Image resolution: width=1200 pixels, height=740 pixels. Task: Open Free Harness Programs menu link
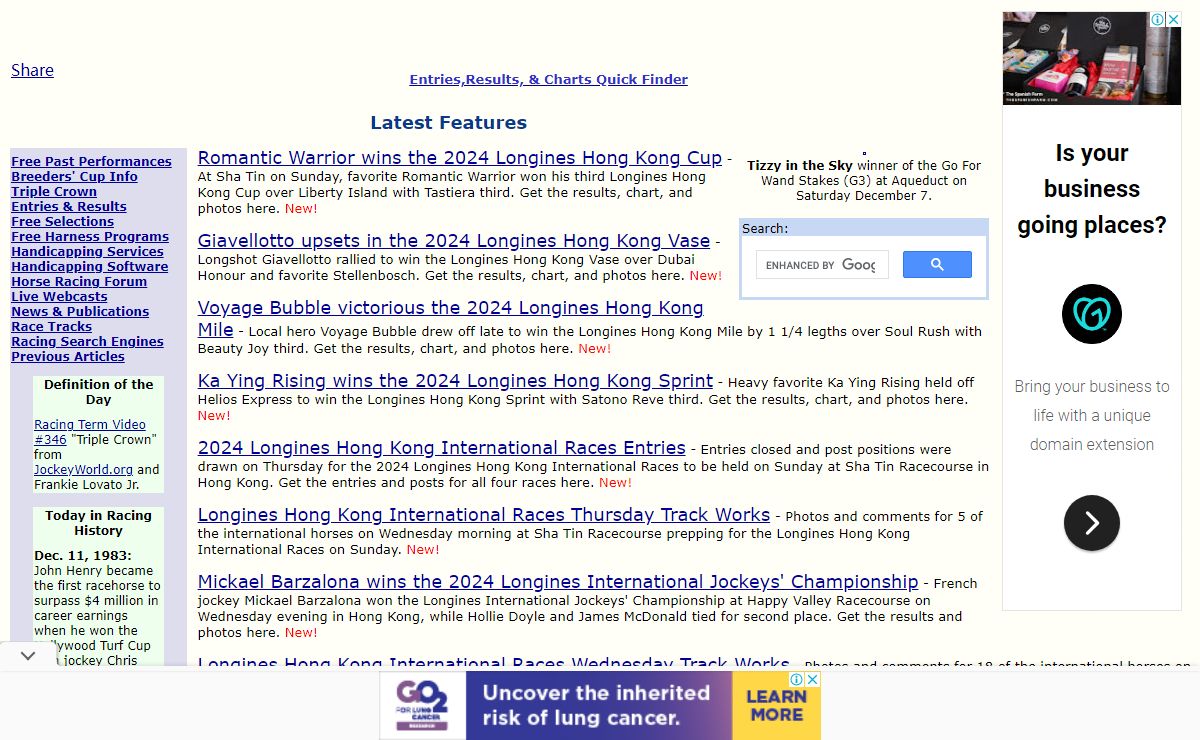(90, 237)
